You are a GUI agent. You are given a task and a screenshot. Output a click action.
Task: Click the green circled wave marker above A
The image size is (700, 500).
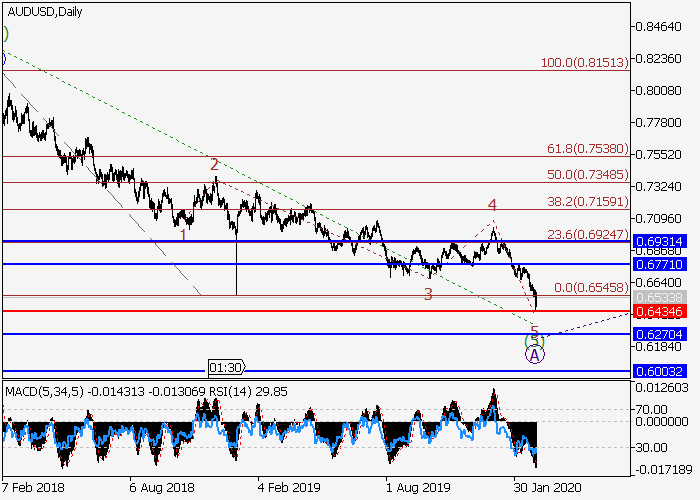click(x=534, y=342)
